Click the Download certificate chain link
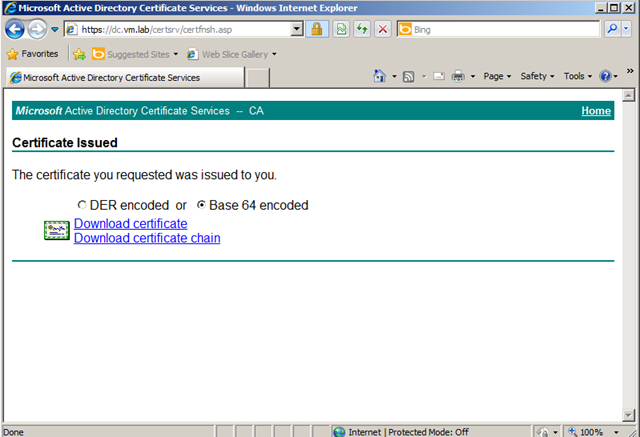This screenshot has height=437, width=640. 147,238
